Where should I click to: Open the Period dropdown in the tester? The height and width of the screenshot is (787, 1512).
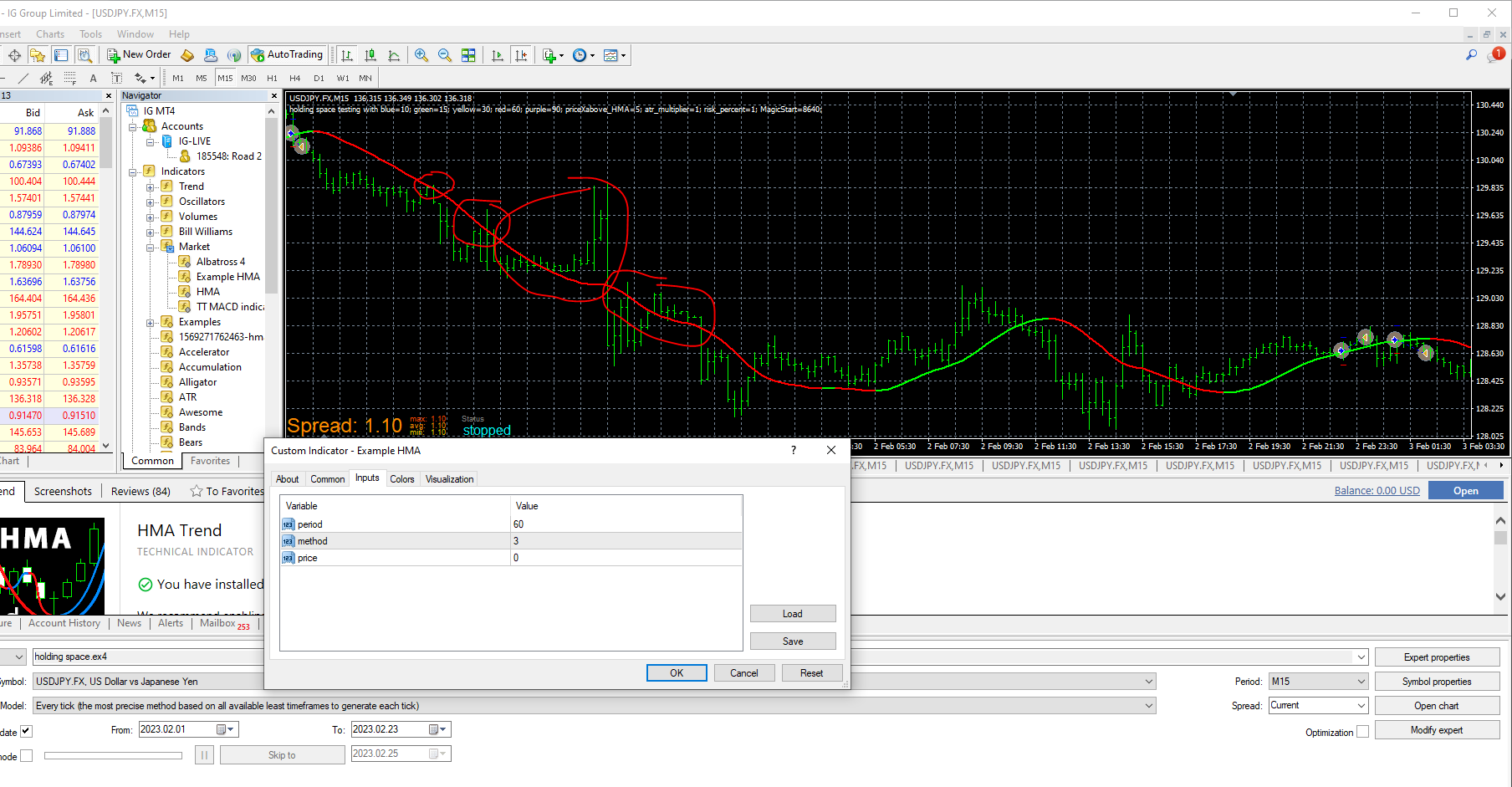coord(1318,682)
